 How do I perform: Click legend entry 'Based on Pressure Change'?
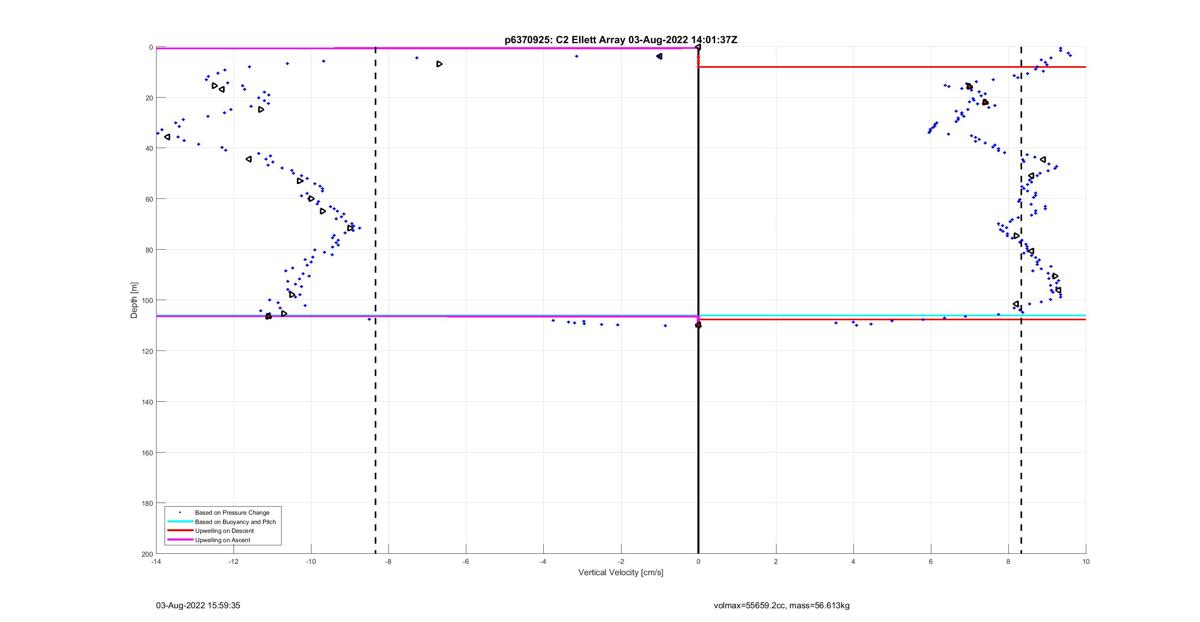232,513
